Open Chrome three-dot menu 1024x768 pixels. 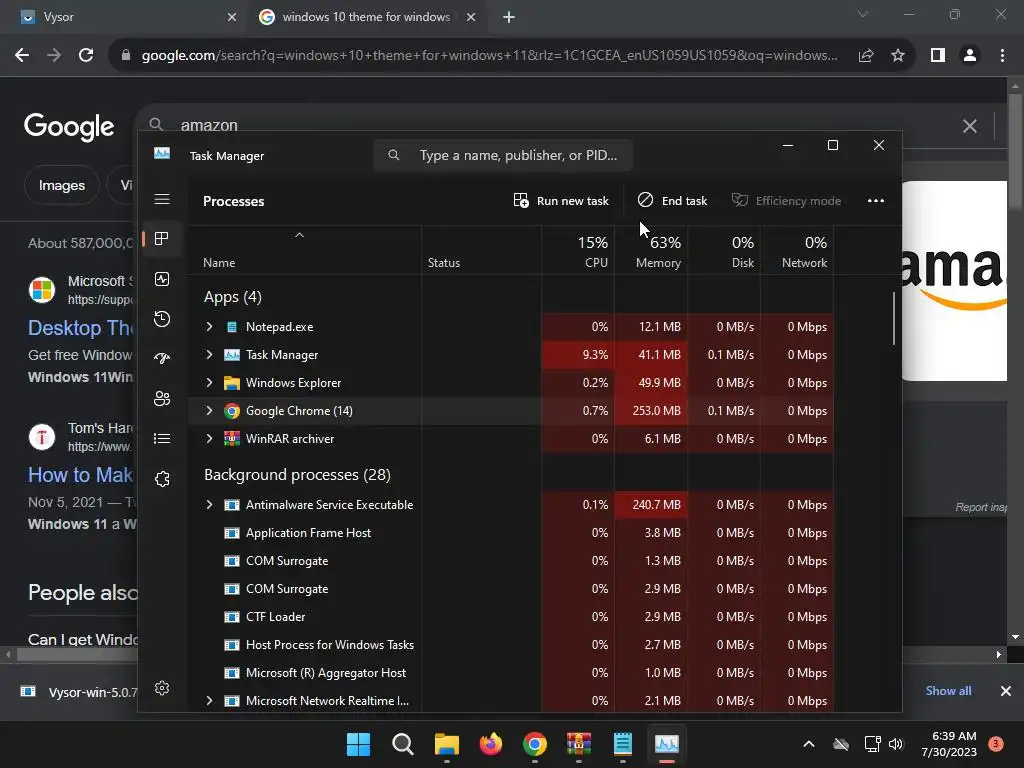click(1002, 56)
